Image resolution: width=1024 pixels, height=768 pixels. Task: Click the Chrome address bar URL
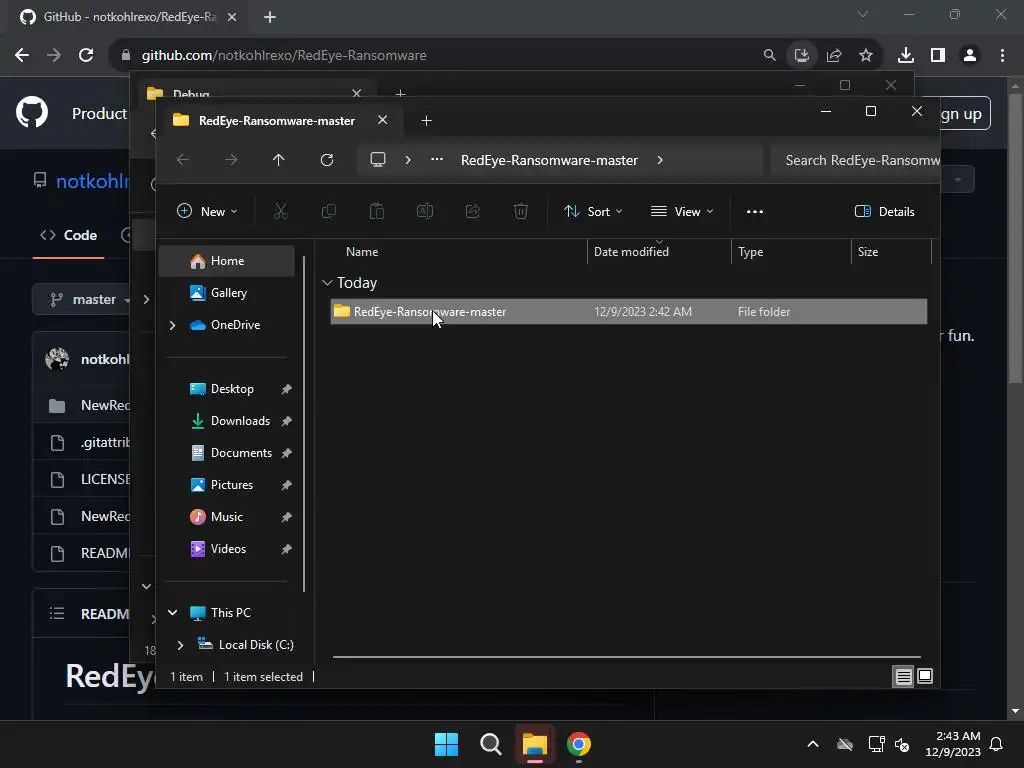tap(284, 56)
